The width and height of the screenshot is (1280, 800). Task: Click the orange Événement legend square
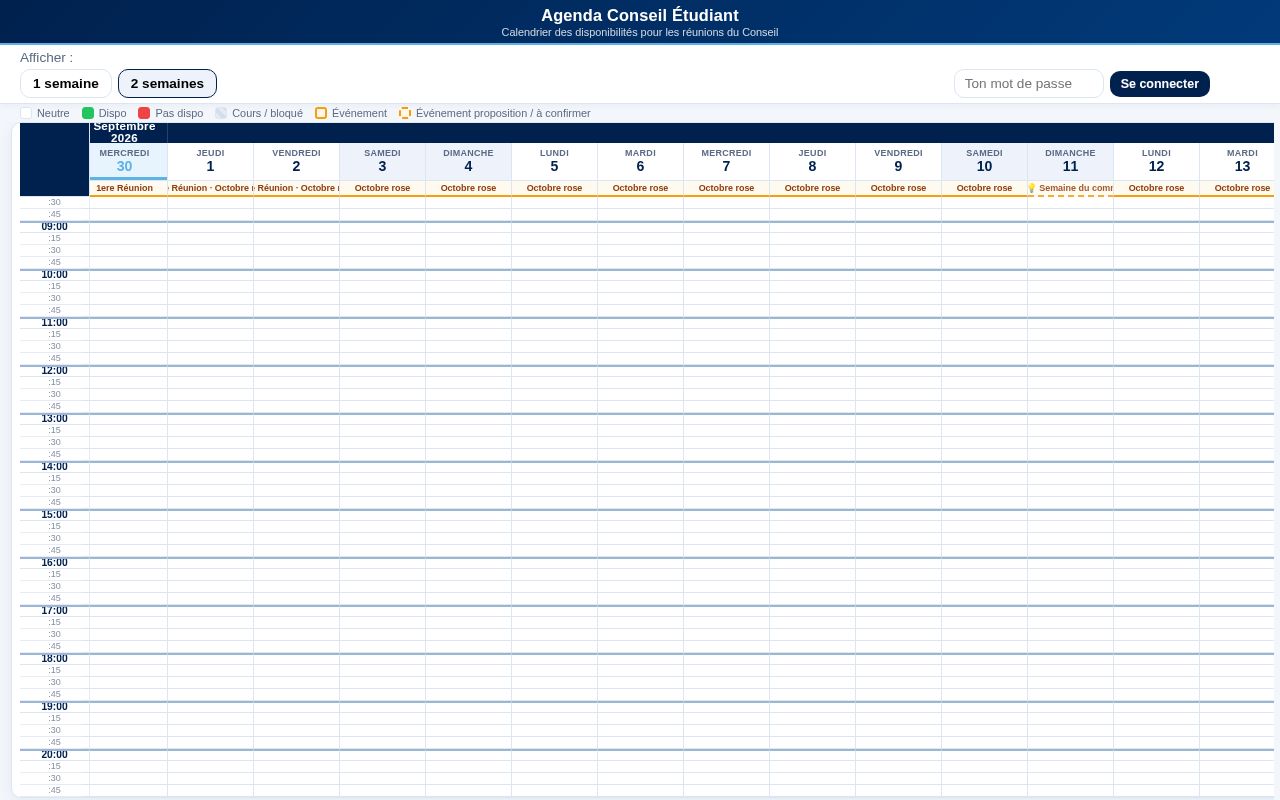tap(321, 113)
